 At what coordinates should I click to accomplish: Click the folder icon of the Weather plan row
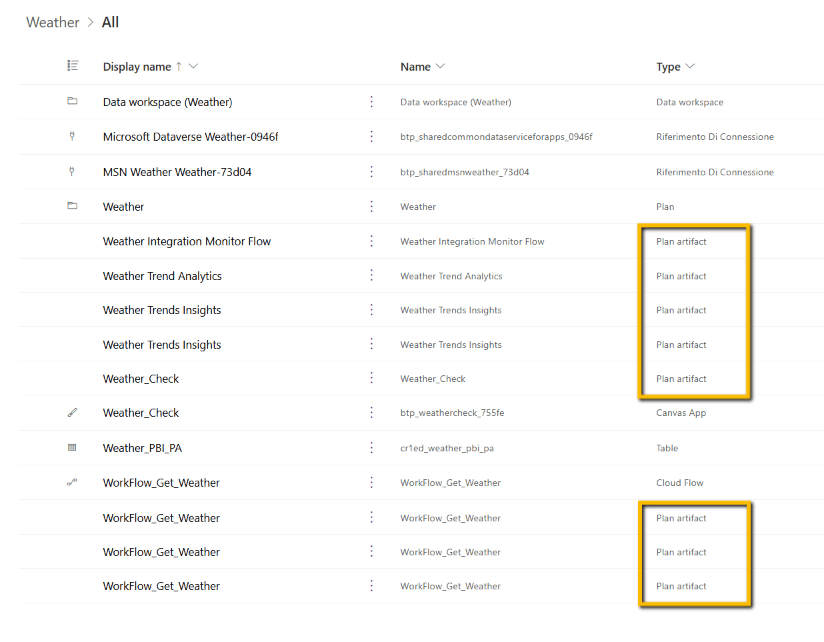coord(72,207)
